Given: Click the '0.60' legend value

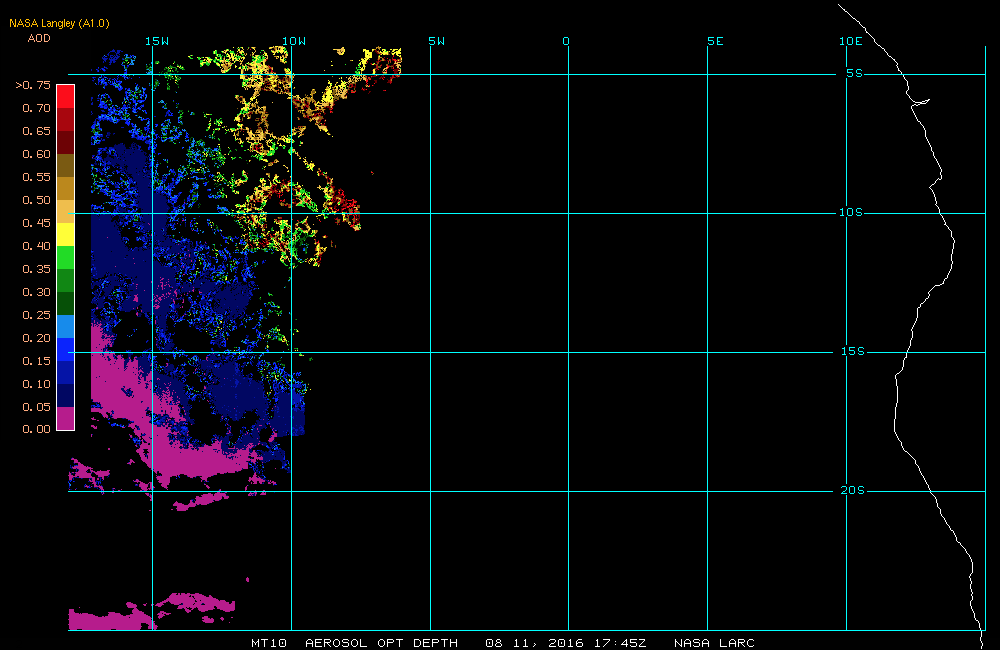Looking at the screenshot, I should tap(36, 154).
